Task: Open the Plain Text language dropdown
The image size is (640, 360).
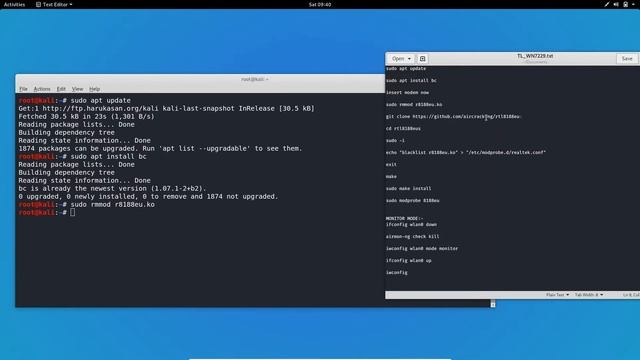Action: pyautogui.click(x=557, y=295)
